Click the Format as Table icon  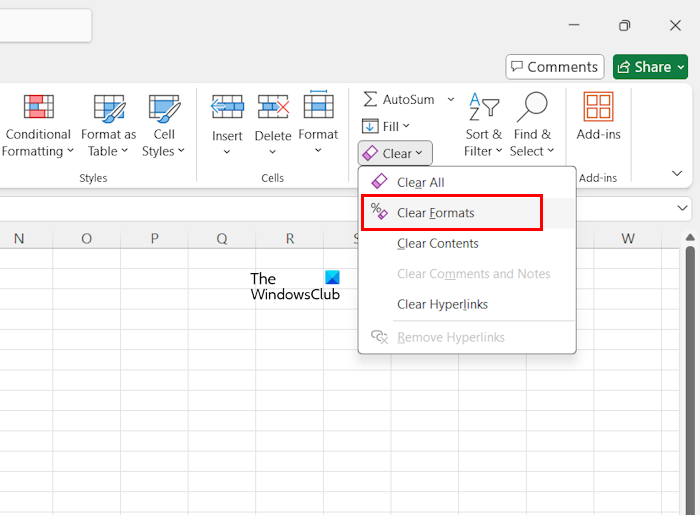point(109,108)
